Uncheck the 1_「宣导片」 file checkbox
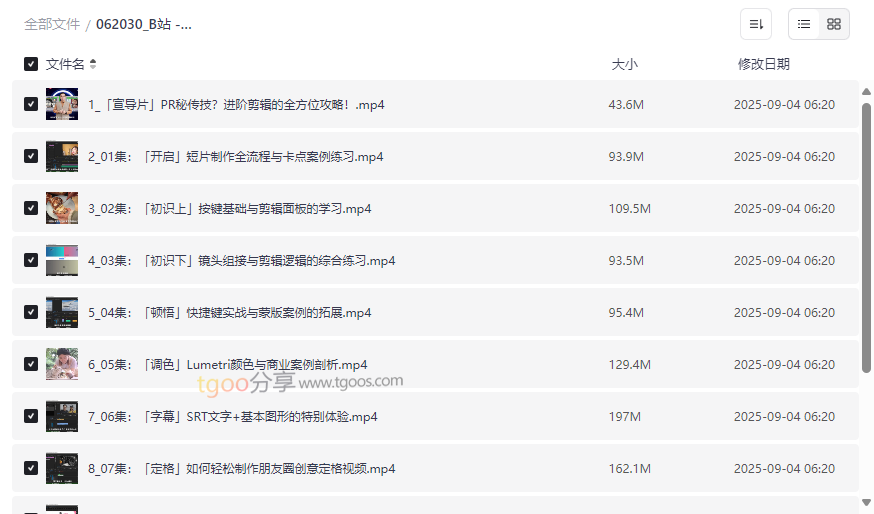 pyautogui.click(x=31, y=104)
